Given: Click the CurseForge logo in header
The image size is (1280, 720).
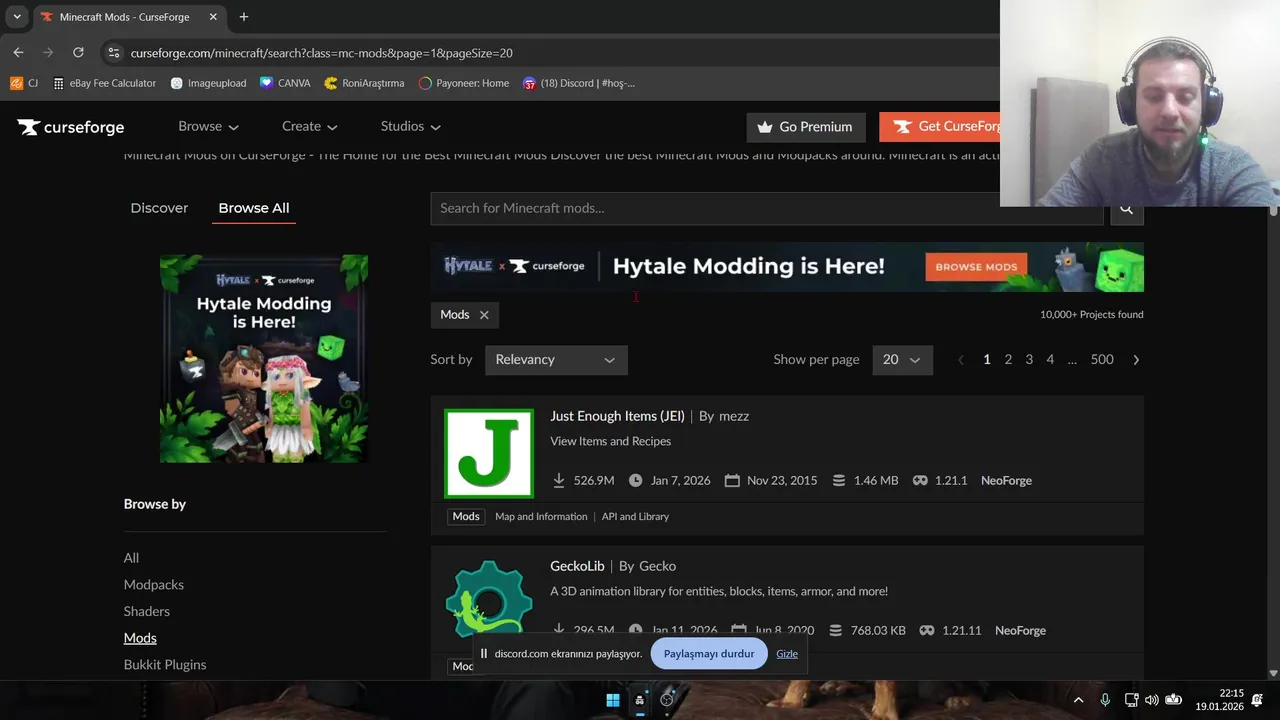Looking at the screenshot, I should [x=70, y=127].
